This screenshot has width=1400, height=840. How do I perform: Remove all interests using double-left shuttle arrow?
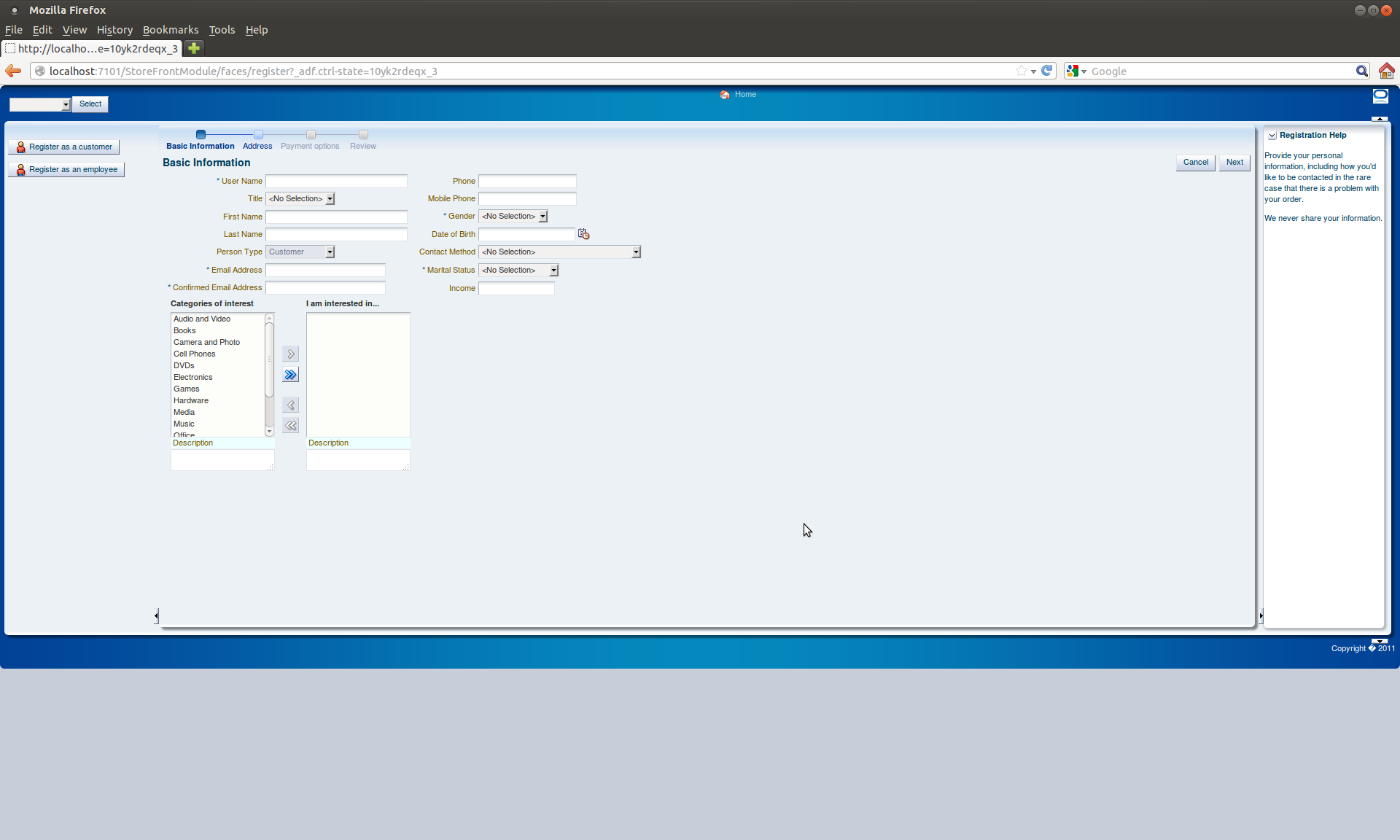290,425
